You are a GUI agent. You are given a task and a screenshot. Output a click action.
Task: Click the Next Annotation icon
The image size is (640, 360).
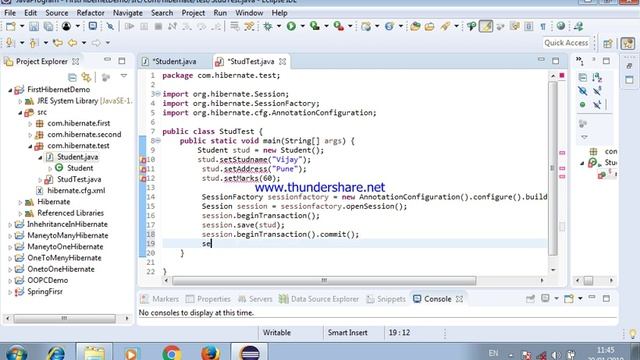point(10,42)
